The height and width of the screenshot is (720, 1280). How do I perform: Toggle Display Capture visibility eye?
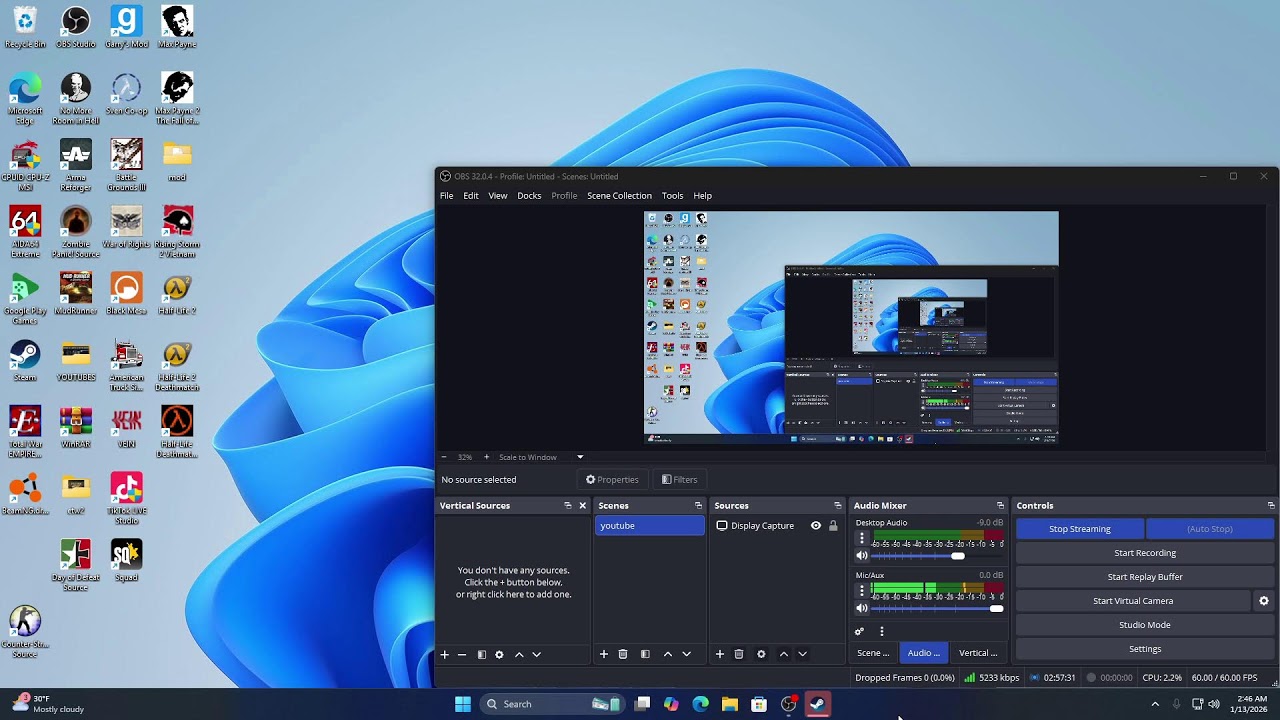[x=816, y=526]
